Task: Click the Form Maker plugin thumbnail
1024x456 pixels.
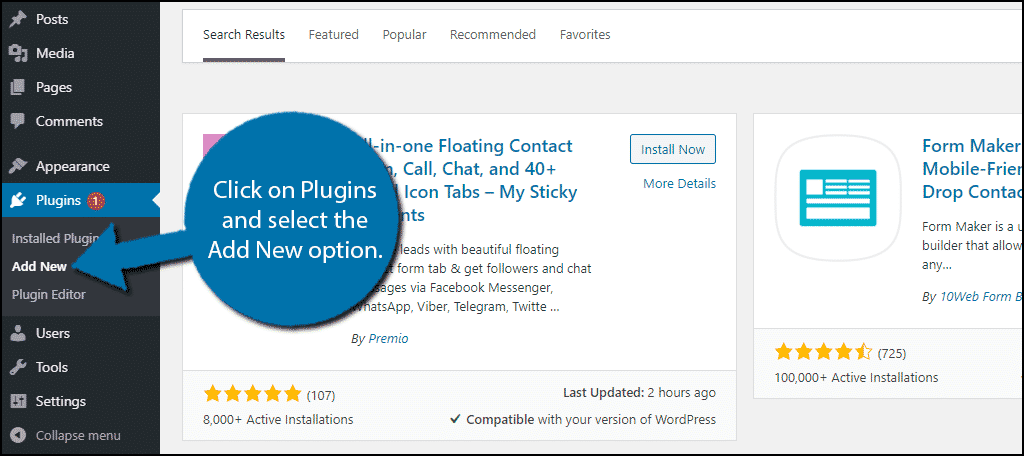Action: click(x=838, y=197)
